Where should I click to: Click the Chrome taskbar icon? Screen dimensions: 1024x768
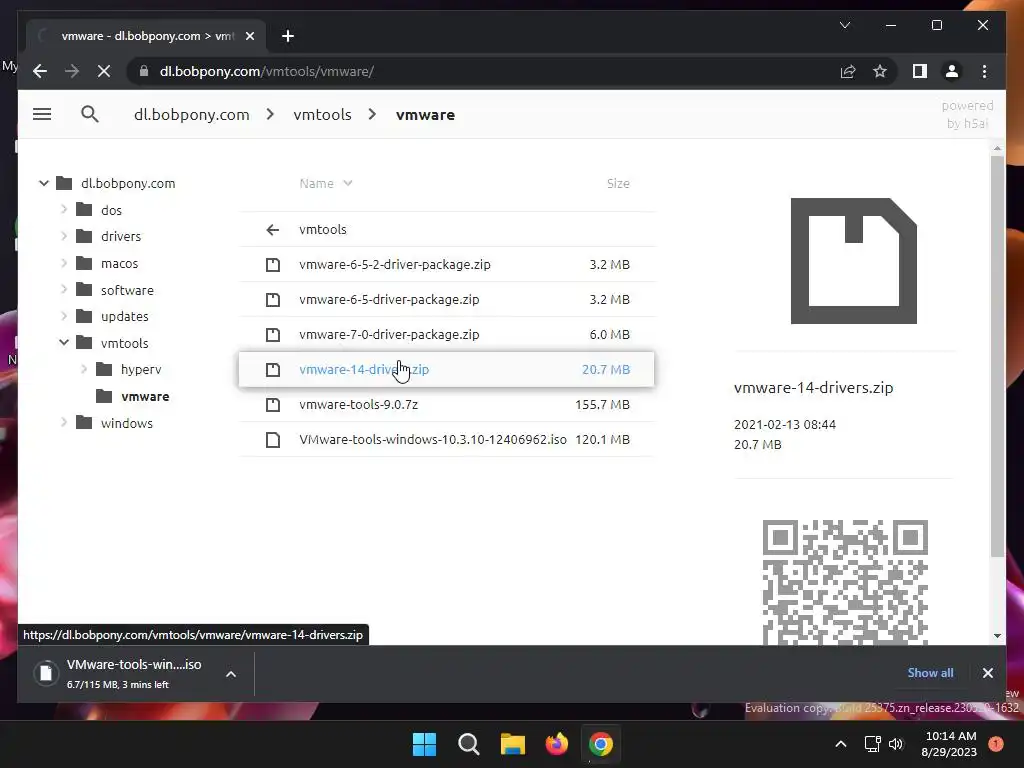pos(601,744)
